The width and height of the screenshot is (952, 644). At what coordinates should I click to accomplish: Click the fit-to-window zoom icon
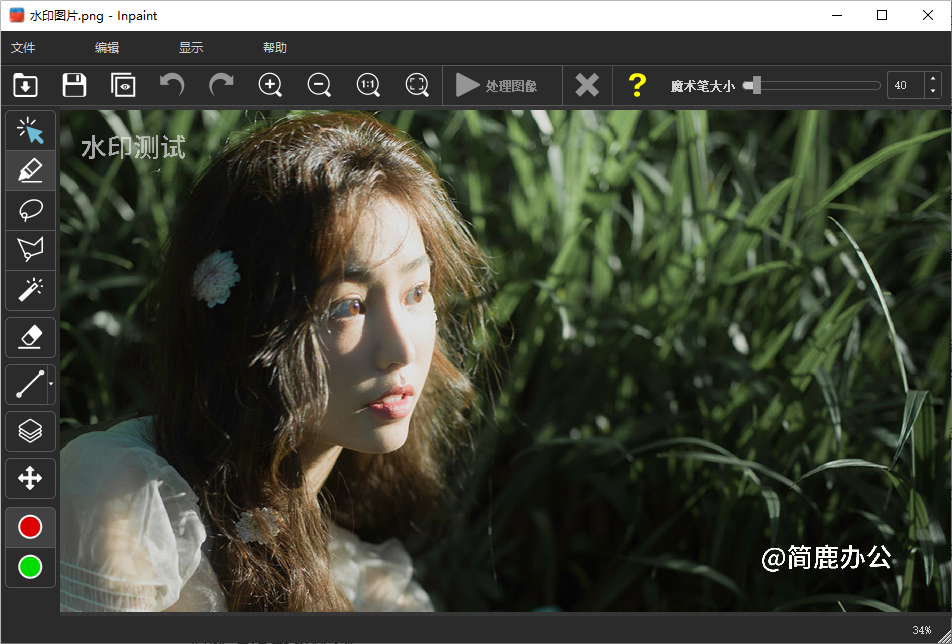pos(417,85)
